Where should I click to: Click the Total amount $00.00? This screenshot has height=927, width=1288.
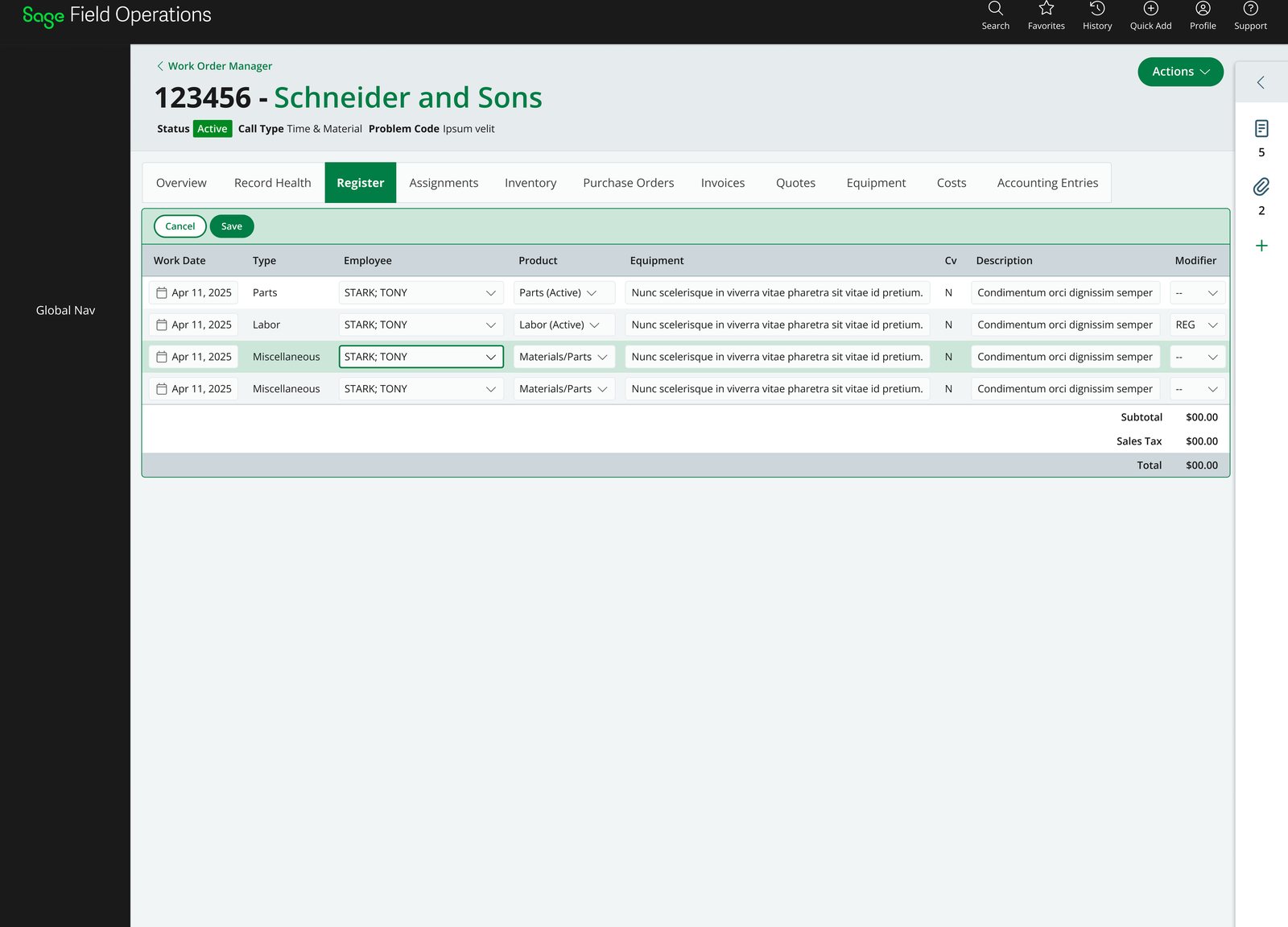[1202, 466]
